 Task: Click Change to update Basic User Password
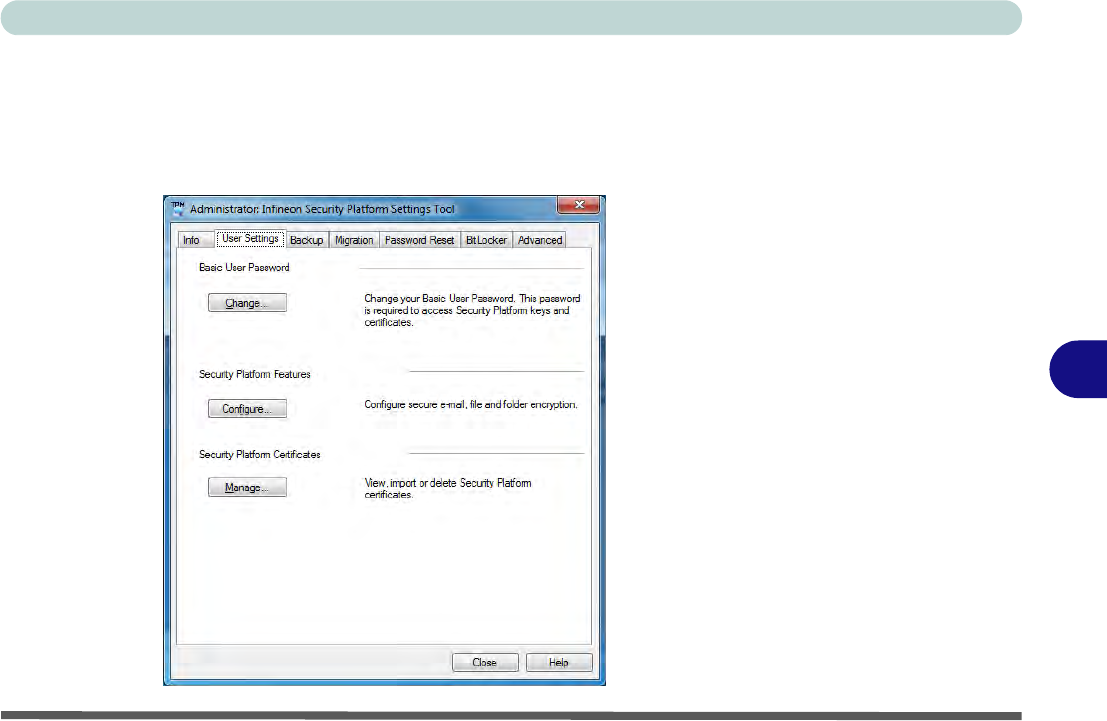coord(247,303)
